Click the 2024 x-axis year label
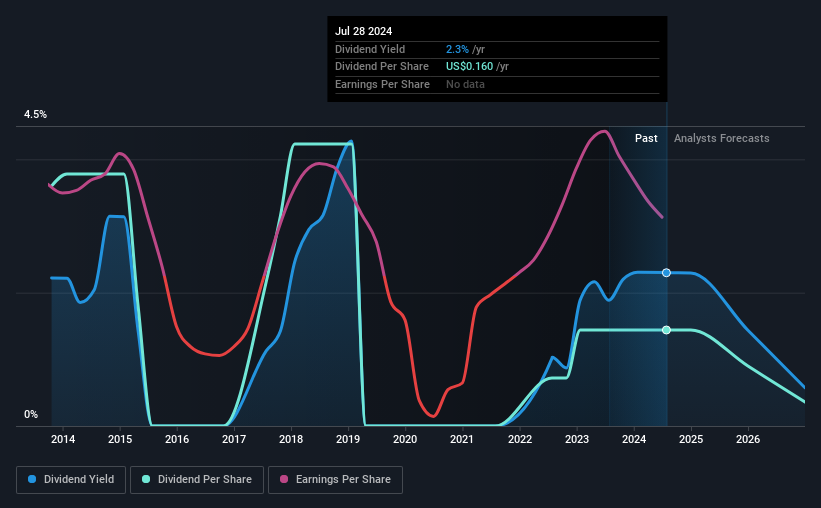This screenshot has width=821, height=508. click(x=634, y=439)
